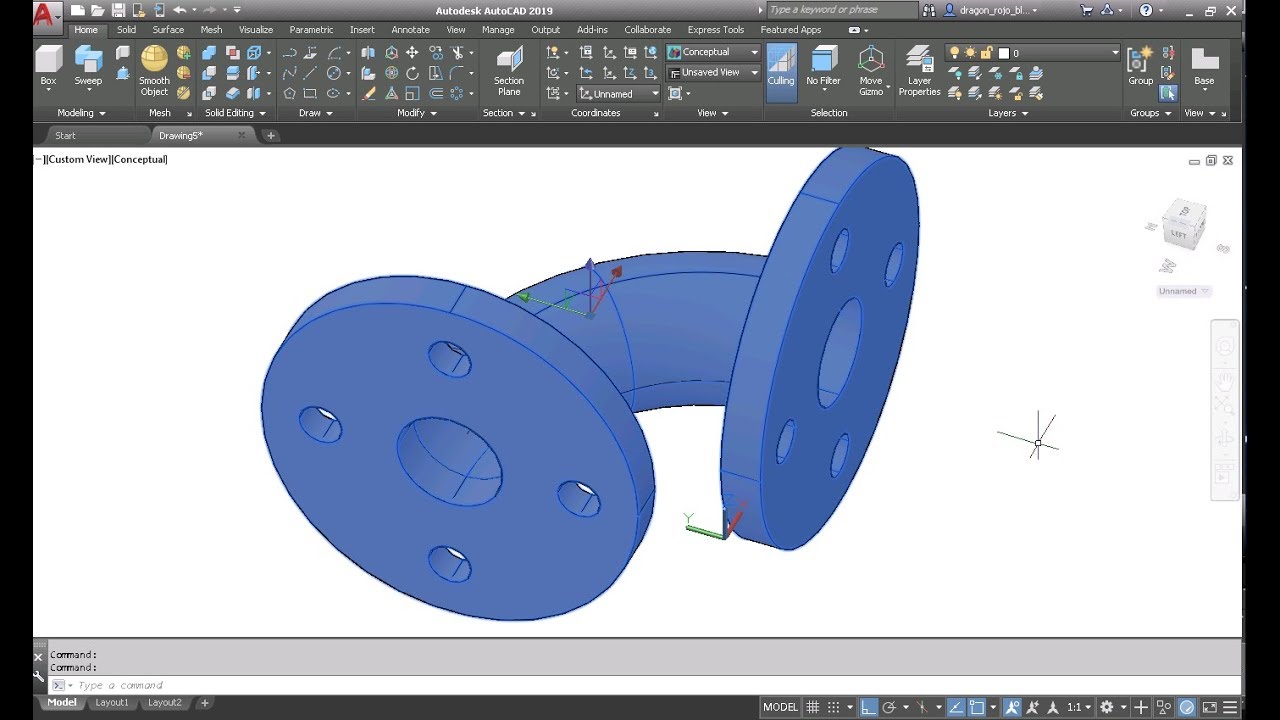Click the keyword search box
1280x720 pixels.
click(x=841, y=10)
